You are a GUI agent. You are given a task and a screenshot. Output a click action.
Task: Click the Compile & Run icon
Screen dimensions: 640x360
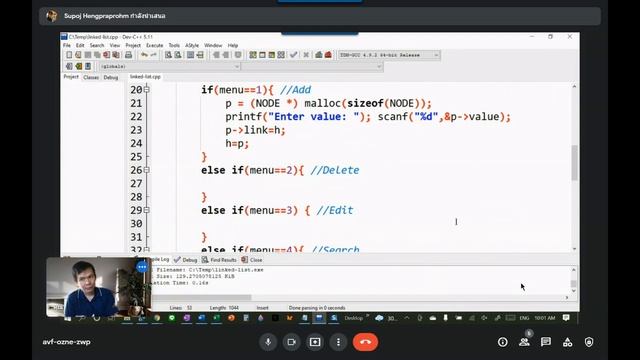point(272,55)
